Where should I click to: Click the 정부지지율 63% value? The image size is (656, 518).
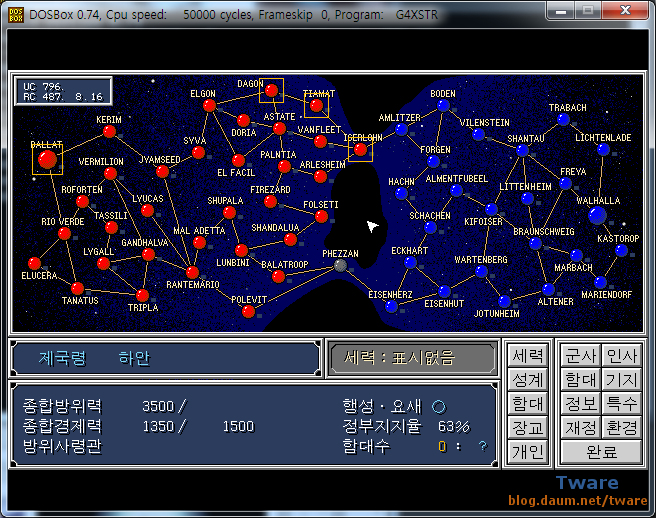coord(454,426)
